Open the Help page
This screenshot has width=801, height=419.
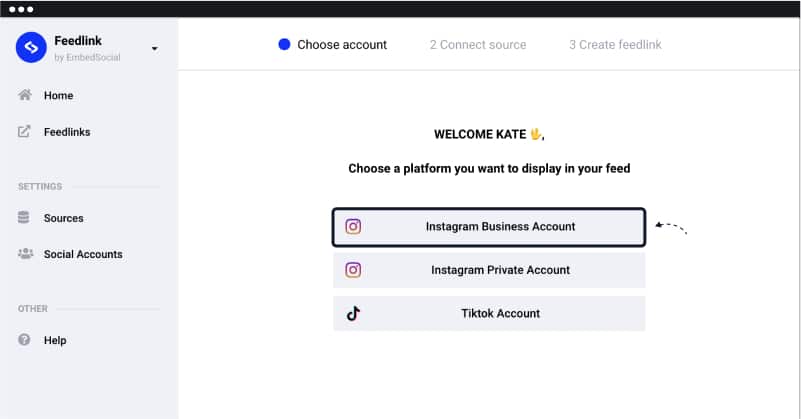coord(55,340)
